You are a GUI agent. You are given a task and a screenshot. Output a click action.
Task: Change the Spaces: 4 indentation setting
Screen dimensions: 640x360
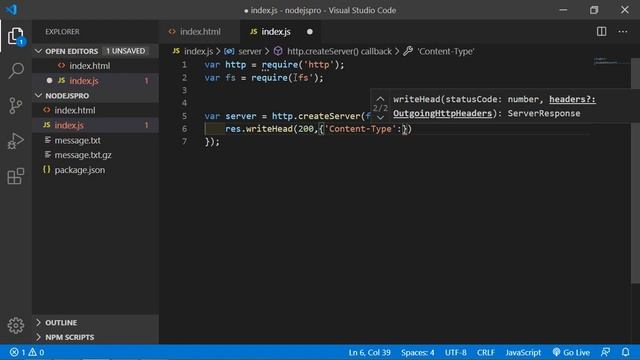(x=418, y=352)
